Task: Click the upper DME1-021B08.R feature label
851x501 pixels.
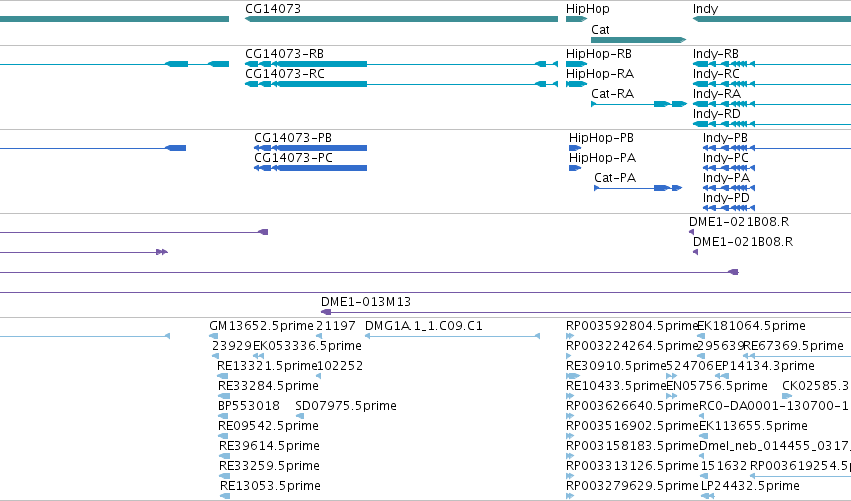Action: [x=739, y=221]
